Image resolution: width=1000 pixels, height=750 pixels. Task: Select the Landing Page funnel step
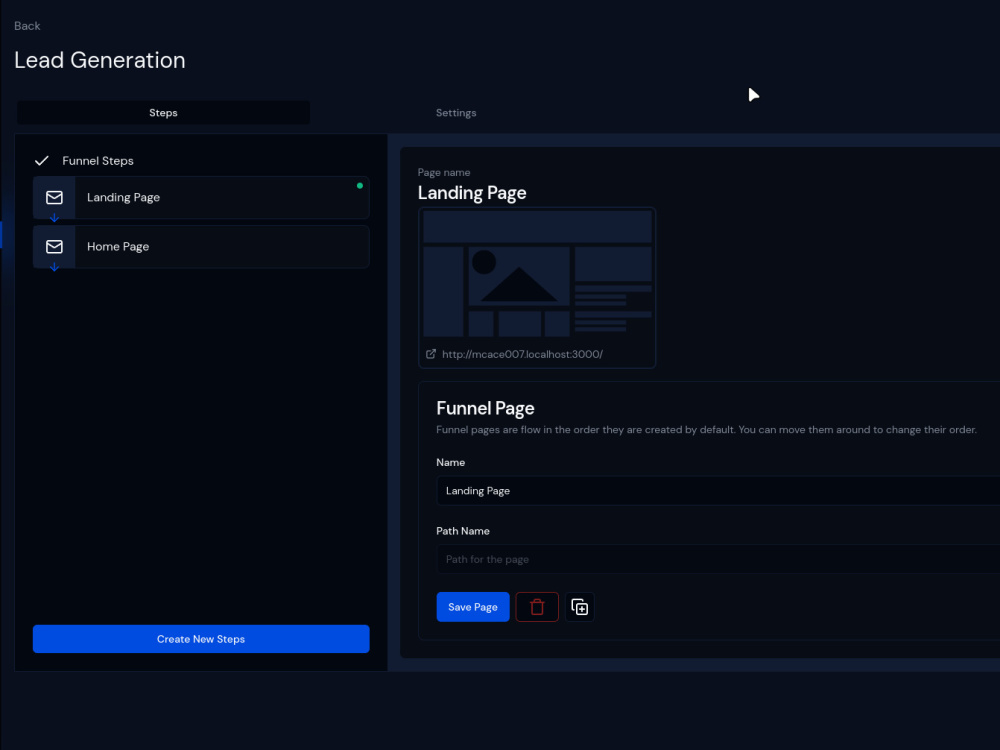(201, 198)
